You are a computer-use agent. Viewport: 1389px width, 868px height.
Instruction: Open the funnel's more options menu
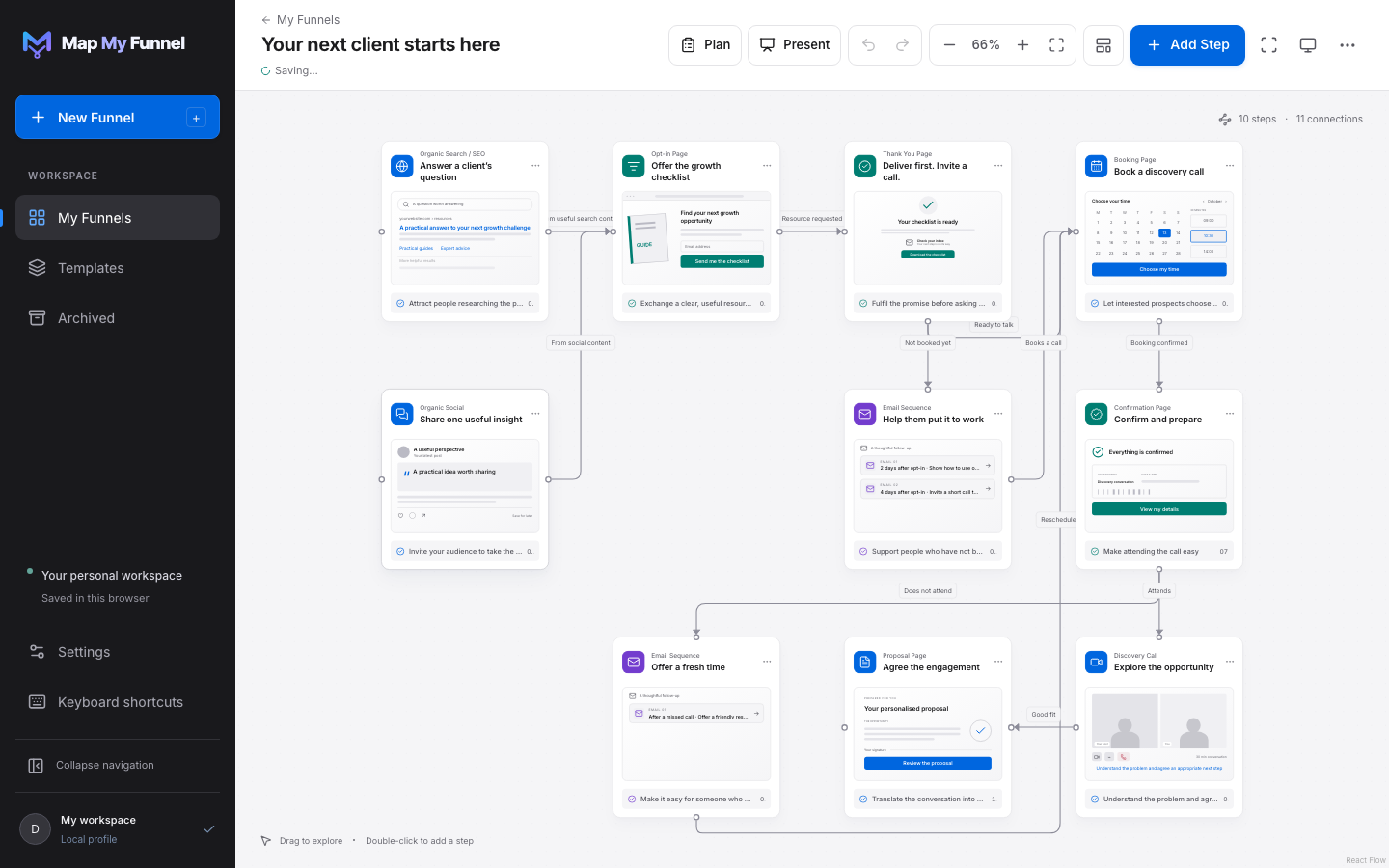1348,45
